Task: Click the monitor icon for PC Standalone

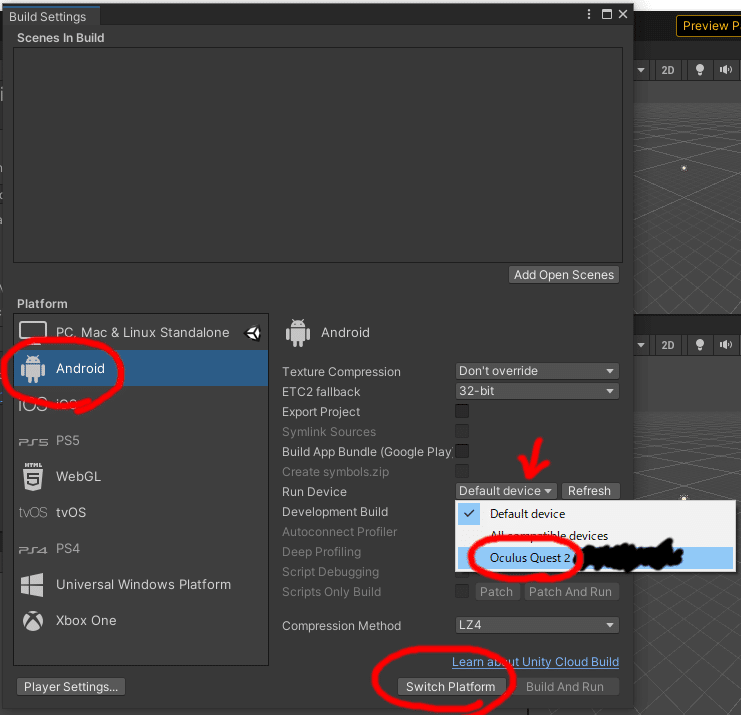Action: (x=33, y=331)
